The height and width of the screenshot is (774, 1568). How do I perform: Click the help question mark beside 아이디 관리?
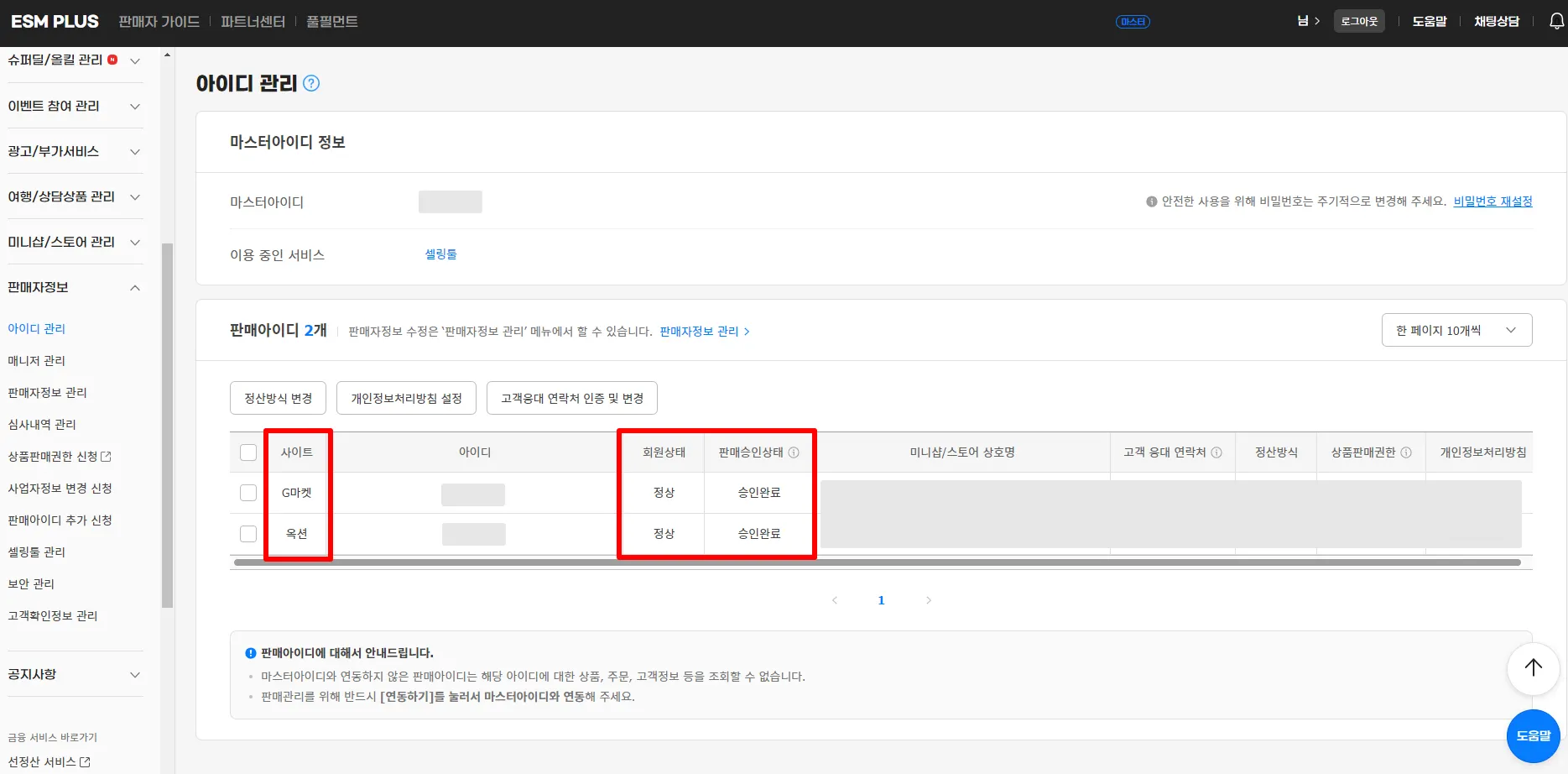click(311, 83)
